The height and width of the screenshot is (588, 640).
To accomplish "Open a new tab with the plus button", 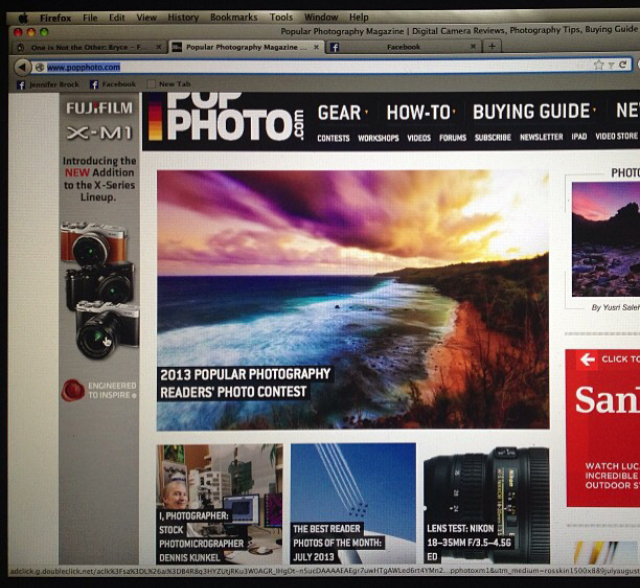I will coord(492,46).
